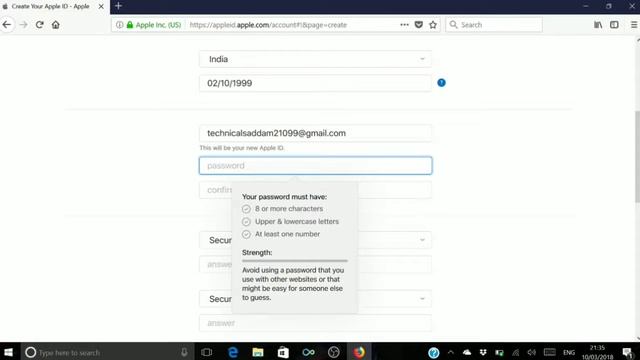The image size is (640, 360).
Task: Click the bottom answer input field
Action: click(315, 323)
